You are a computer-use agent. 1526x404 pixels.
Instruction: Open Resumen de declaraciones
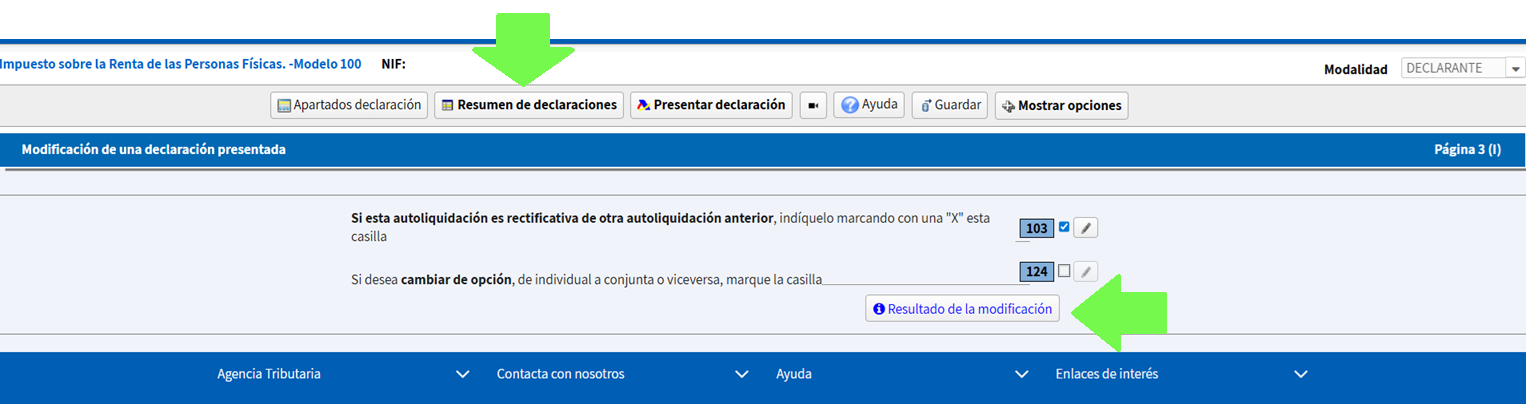pyautogui.click(x=529, y=105)
